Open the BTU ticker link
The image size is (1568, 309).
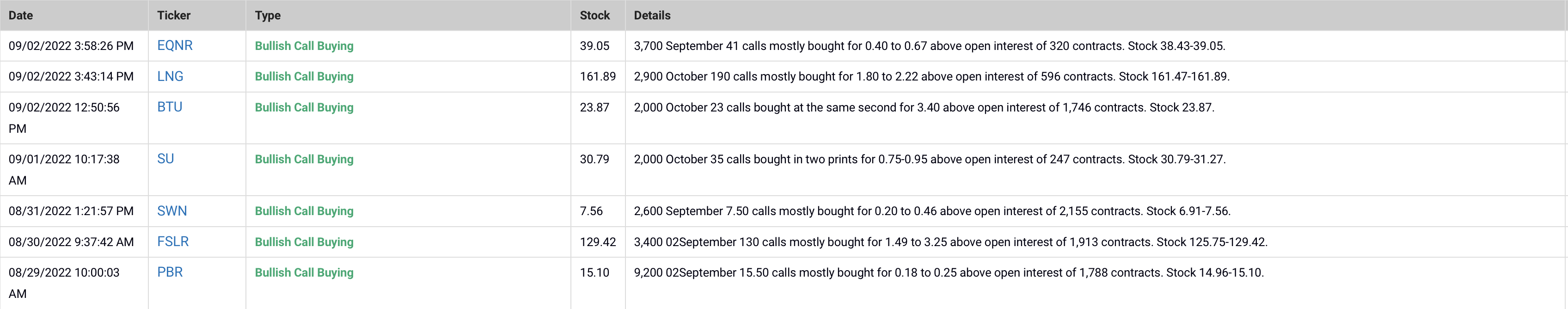(x=169, y=107)
